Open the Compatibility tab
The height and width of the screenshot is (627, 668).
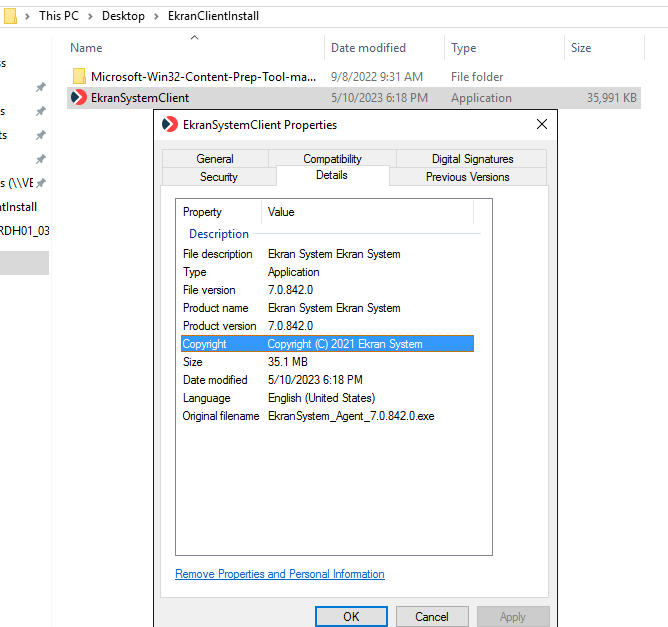tap(332, 159)
